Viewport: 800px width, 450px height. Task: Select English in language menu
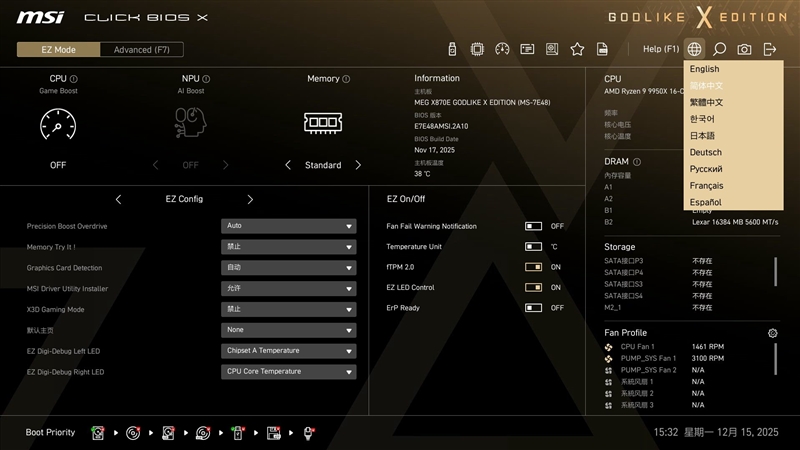click(733, 69)
